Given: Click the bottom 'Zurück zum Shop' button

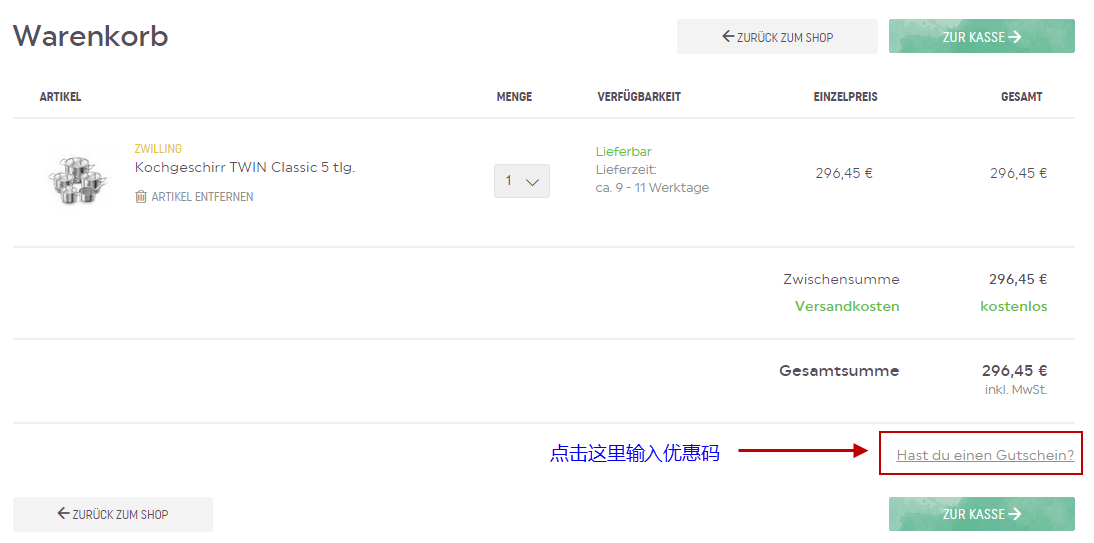Looking at the screenshot, I should coord(113,514).
